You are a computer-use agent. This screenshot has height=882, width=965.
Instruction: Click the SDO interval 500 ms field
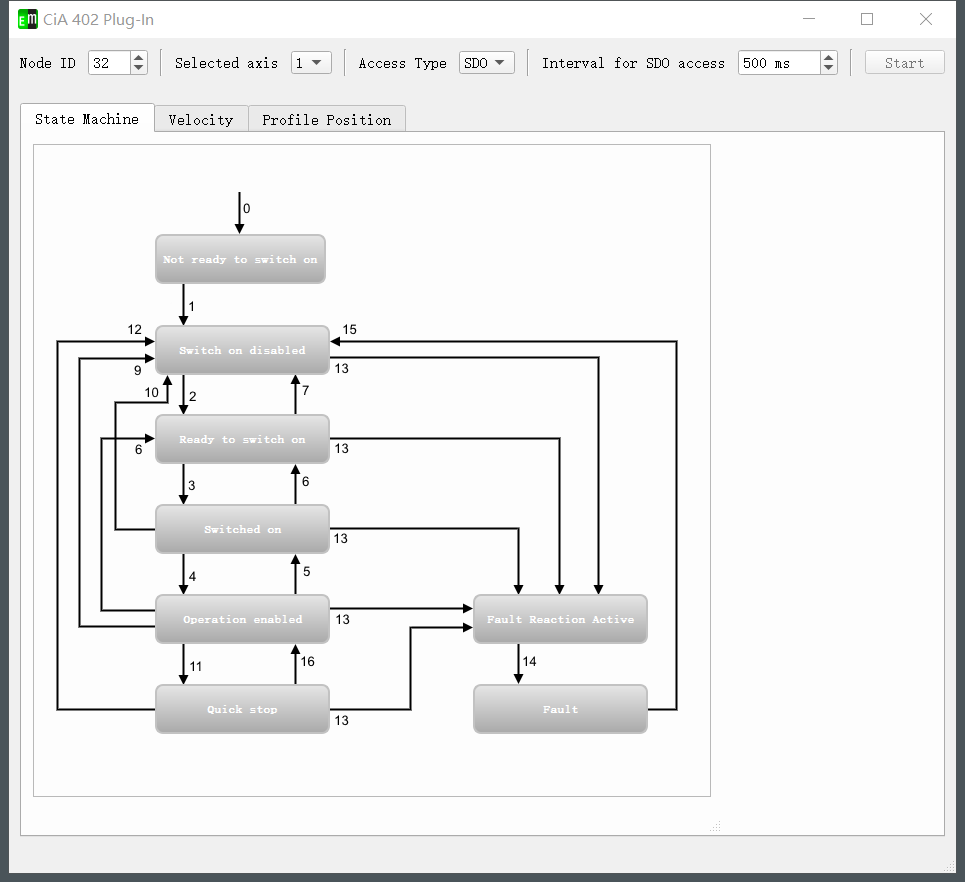(x=779, y=63)
